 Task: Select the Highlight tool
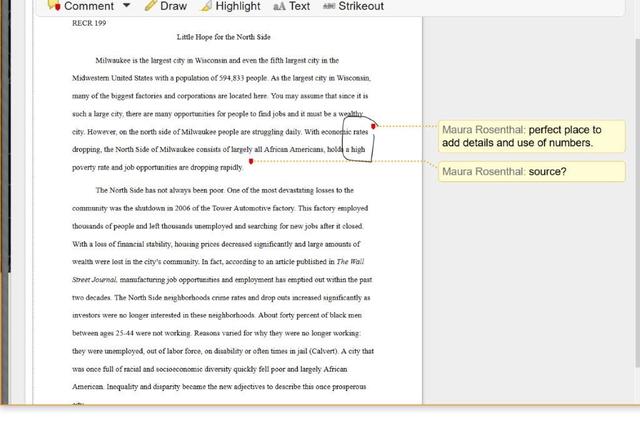pyautogui.click(x=231, y=6)
